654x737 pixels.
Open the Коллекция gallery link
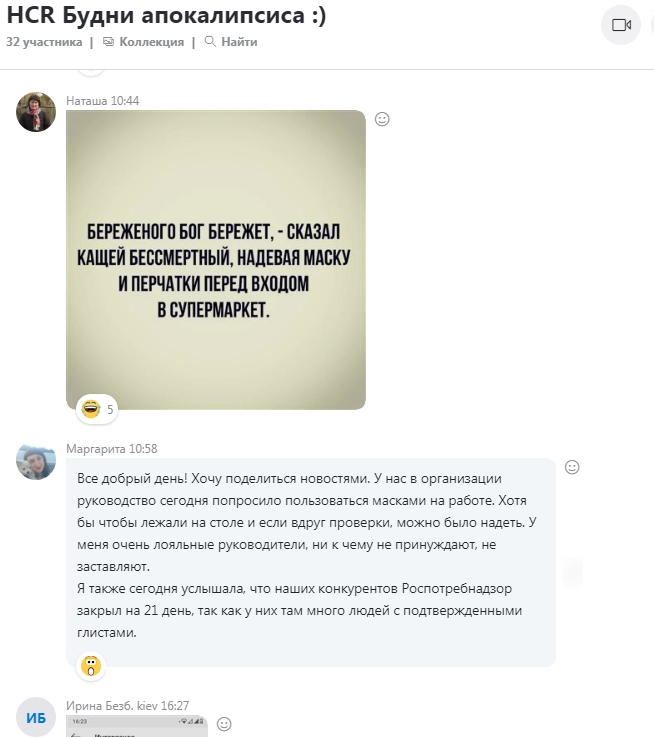pyautogui.click(x=143, y=42)
